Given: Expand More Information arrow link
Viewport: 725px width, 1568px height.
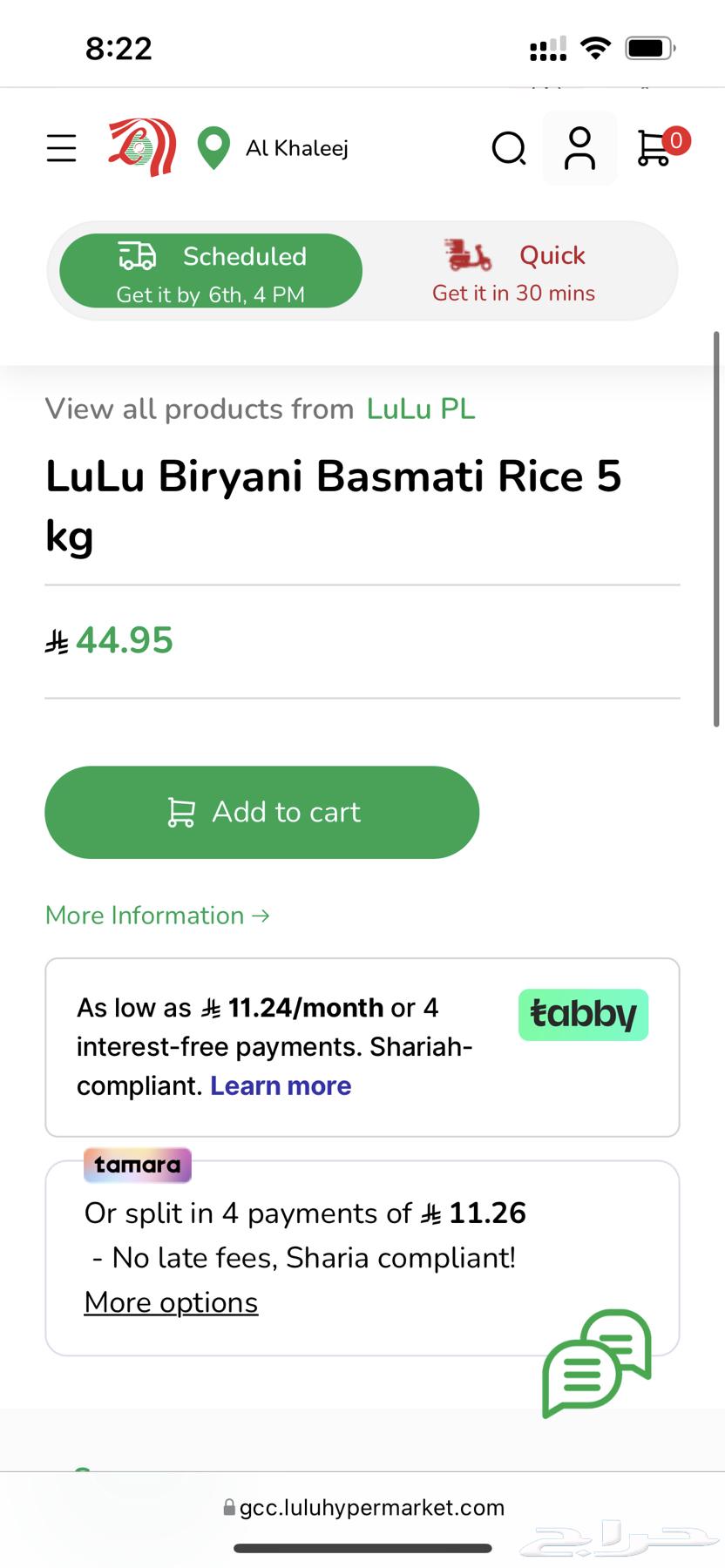Looking at the screenshot, I should [x=158, y=916].
